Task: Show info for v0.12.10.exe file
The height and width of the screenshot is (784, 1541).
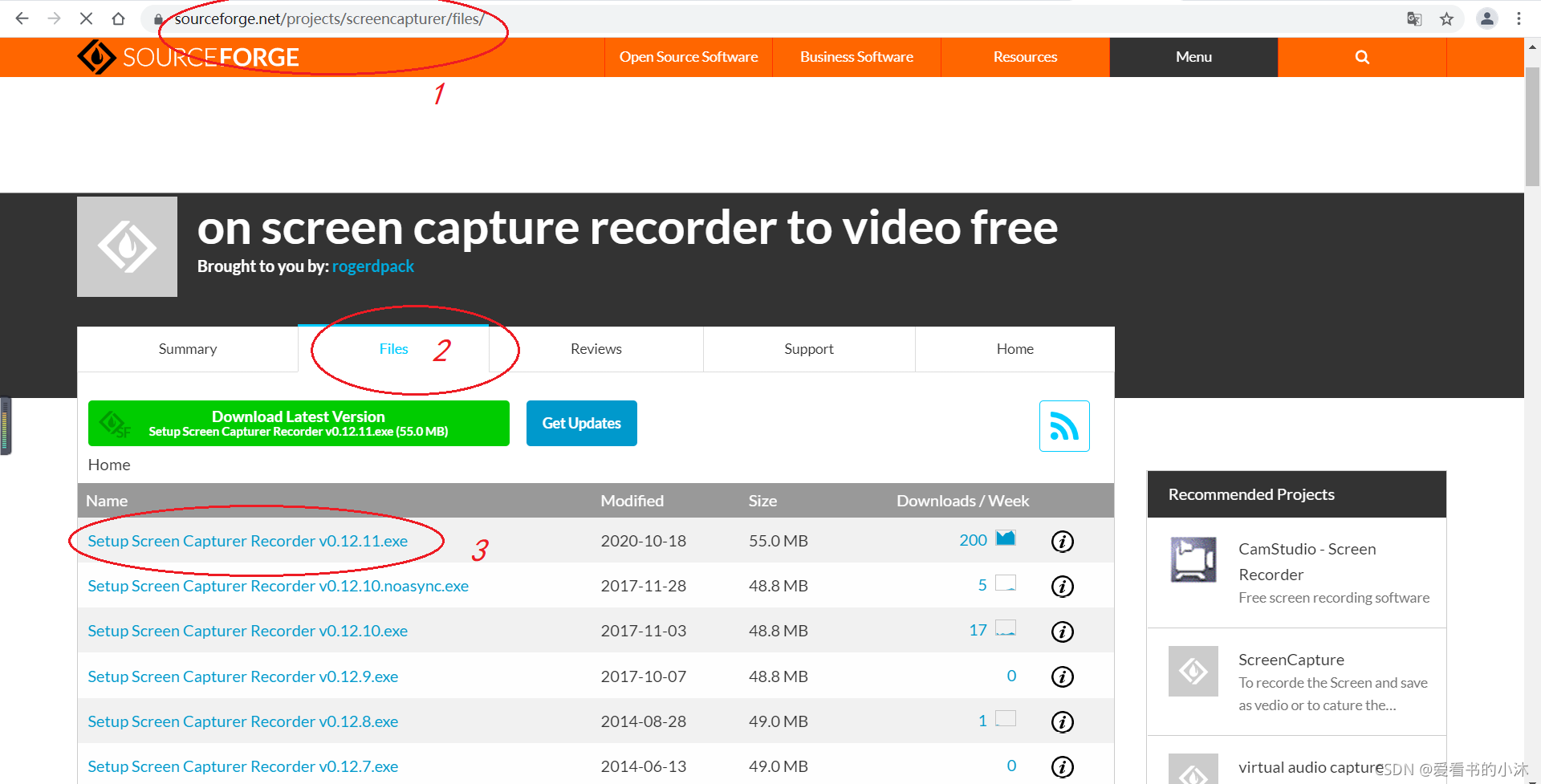Action: pyautogui.click(x=1062, y=632)
